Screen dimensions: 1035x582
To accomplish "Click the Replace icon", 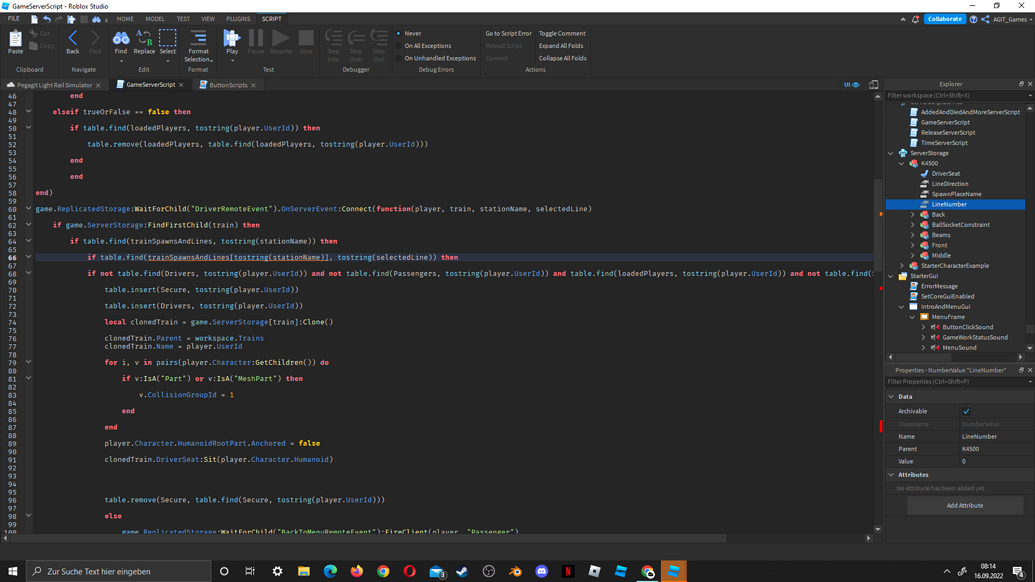I will (x=143, y=40).
